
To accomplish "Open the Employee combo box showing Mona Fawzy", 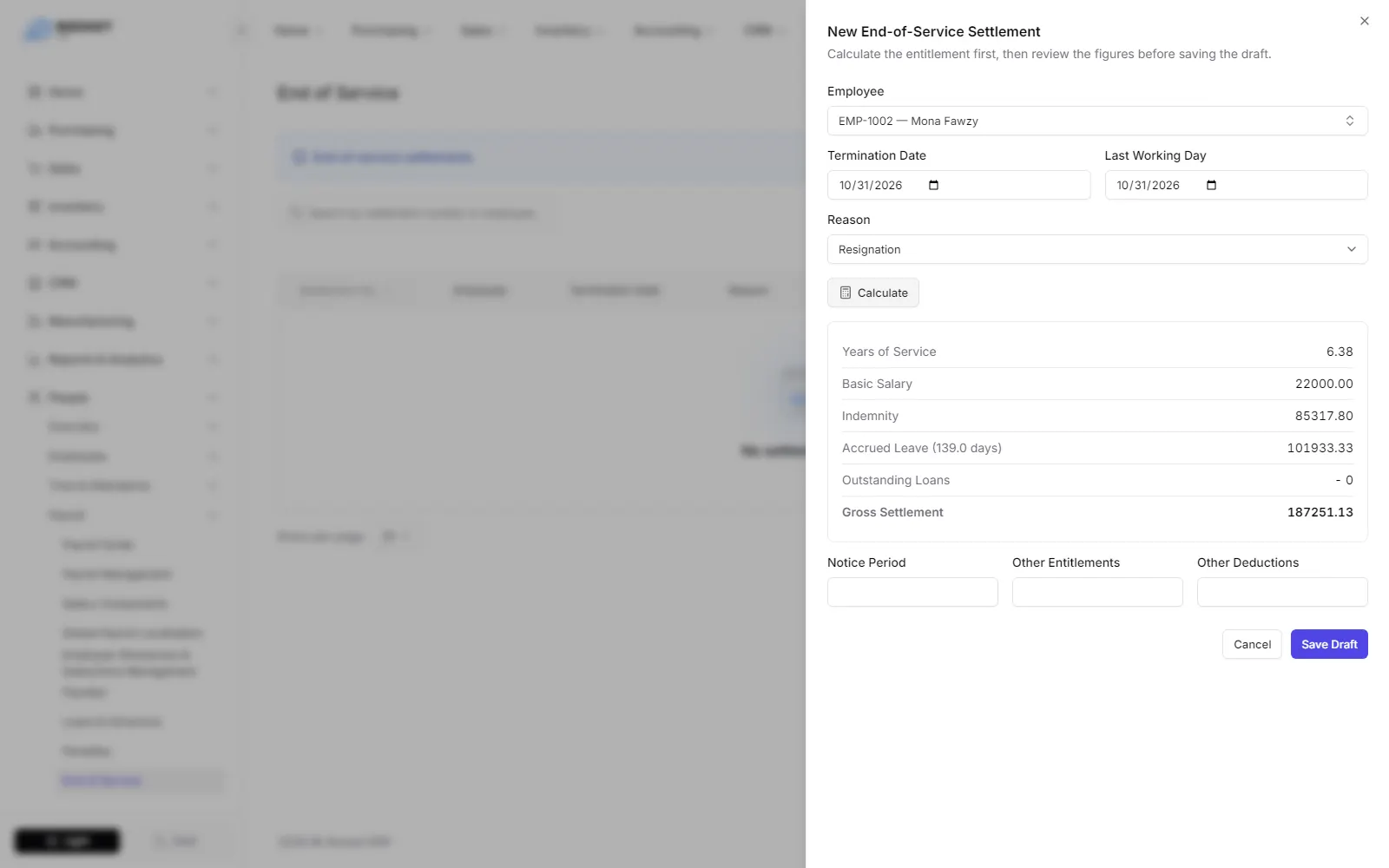I will pos(1097,121).
